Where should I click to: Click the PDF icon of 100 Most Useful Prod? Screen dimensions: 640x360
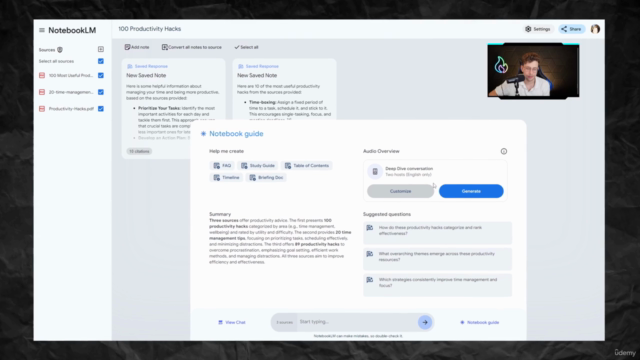42,76
